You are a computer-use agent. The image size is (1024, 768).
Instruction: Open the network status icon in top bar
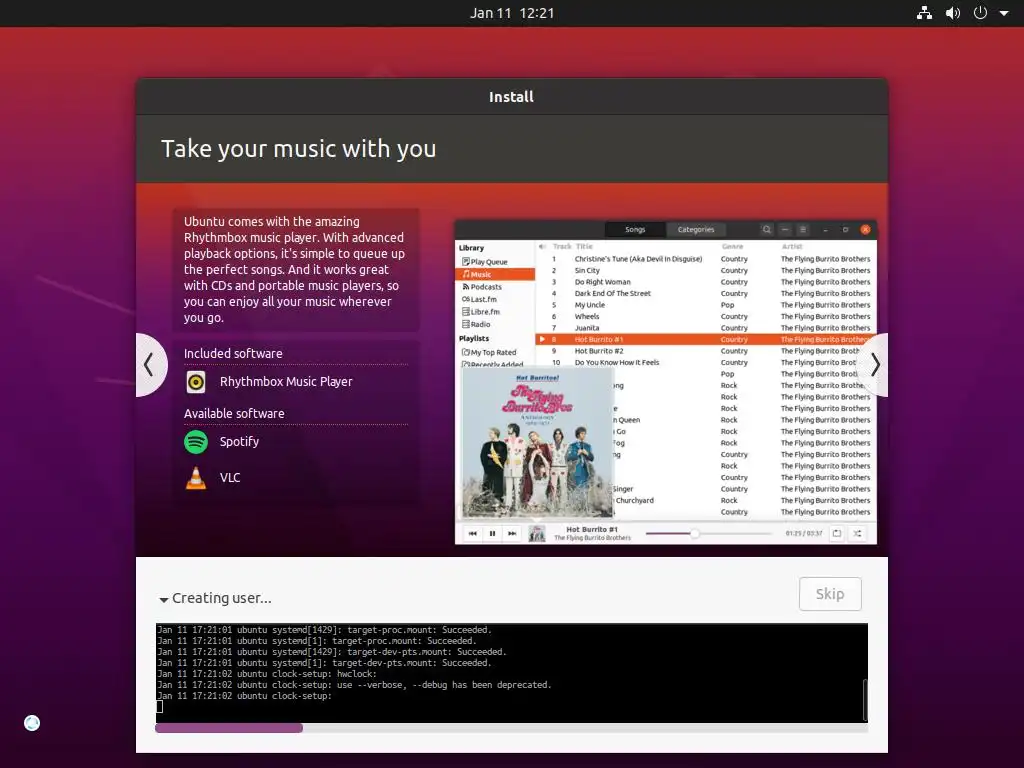coord(924,13)
